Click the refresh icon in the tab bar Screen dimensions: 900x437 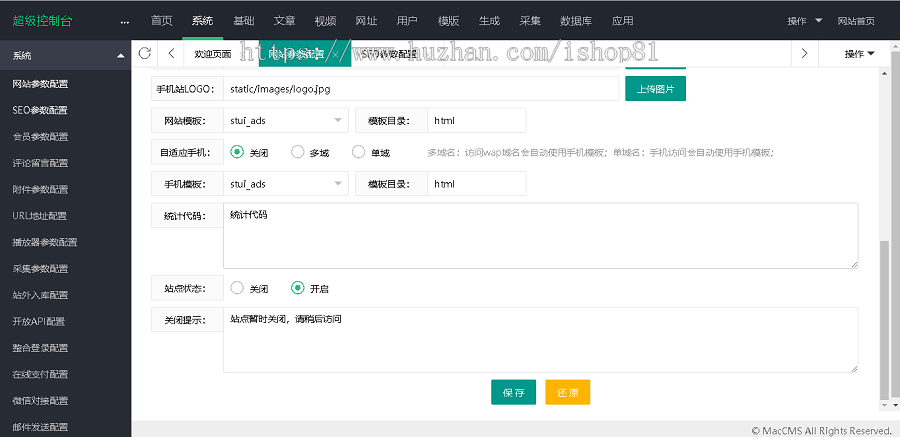(145, 53)
